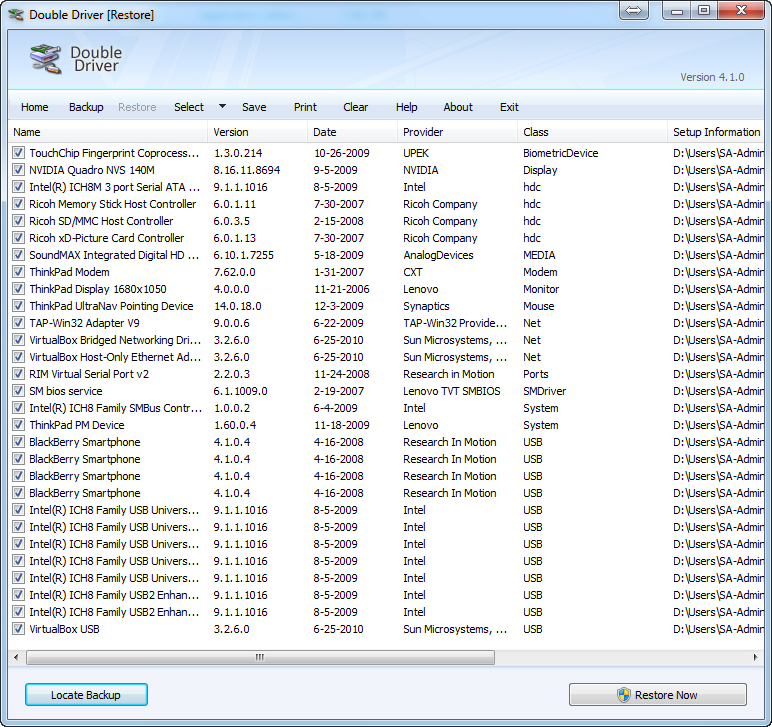Select Ricoh SD/MMC Host Controller row
The width and height of the screenshot is (772, 727).
pyautogui.click(x=386, y=221)
